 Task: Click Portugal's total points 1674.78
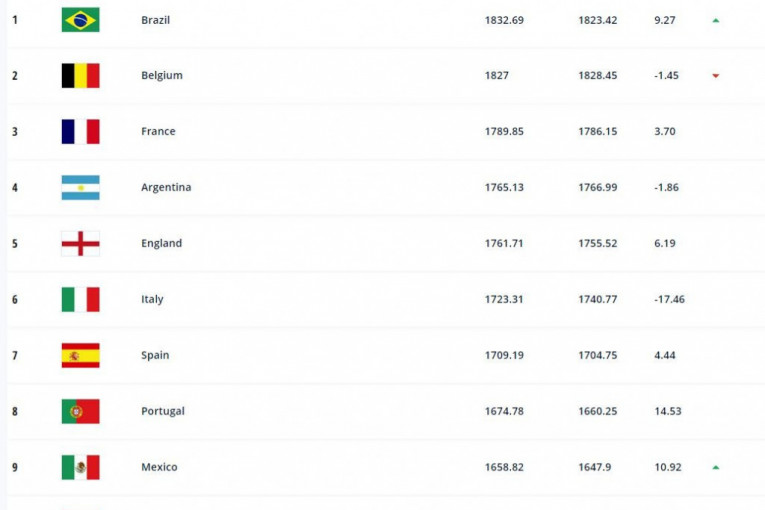[x=506, y=412]
